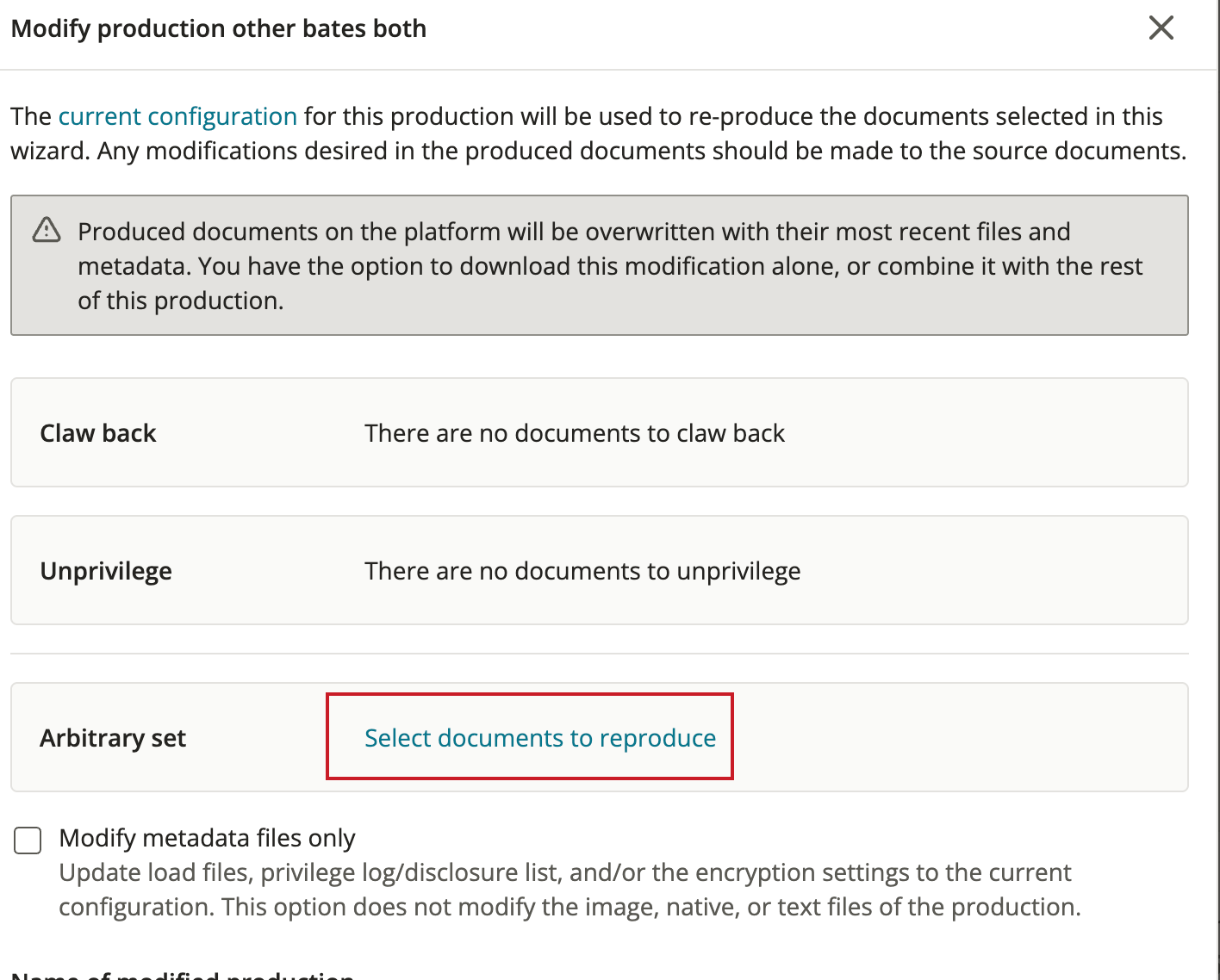Close the Modify production dialog

1161,28
